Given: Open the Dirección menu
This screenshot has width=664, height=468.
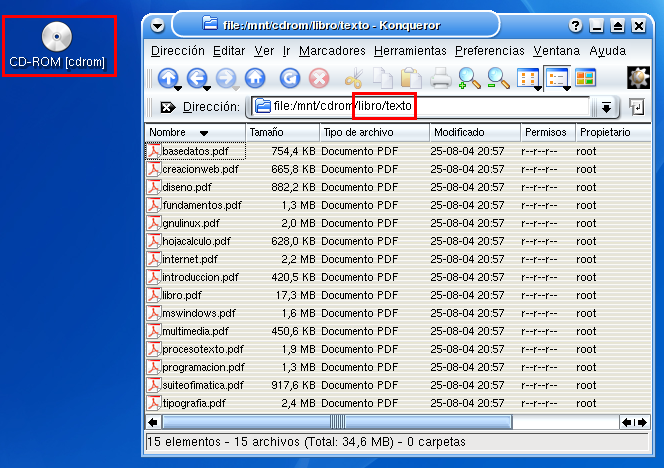Looking at the screenshot, I should click(x=178, y=51).
